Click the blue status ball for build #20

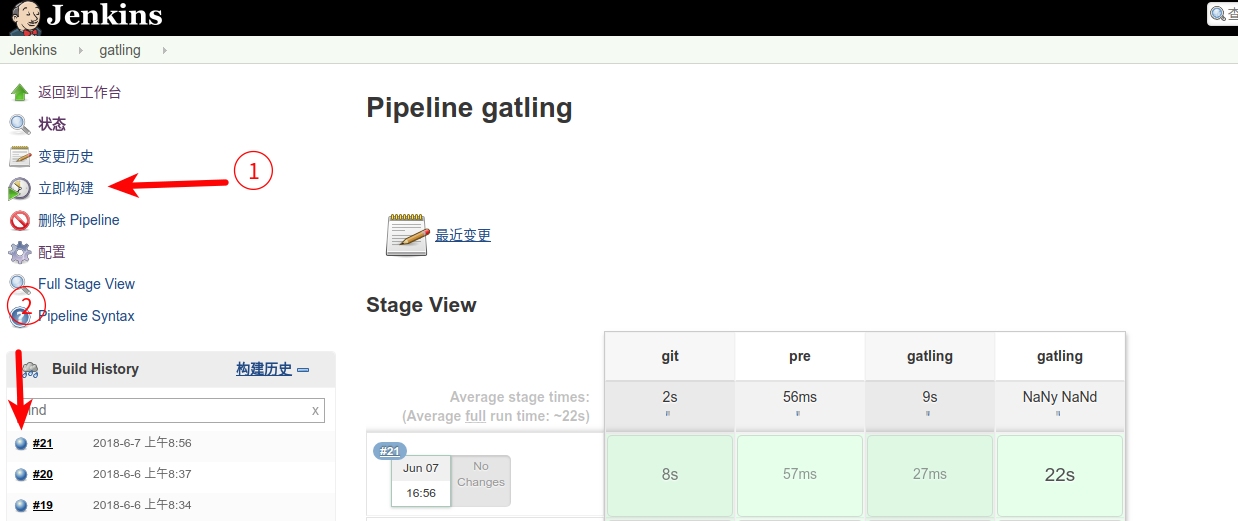pyautogui.click(x=21, y=475)
